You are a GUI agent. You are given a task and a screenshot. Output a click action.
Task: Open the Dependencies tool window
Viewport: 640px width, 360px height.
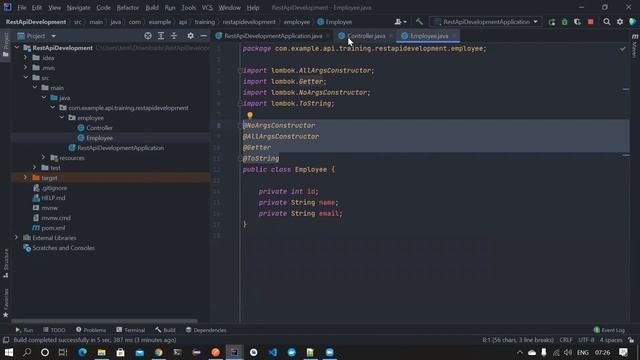[206, 330]
